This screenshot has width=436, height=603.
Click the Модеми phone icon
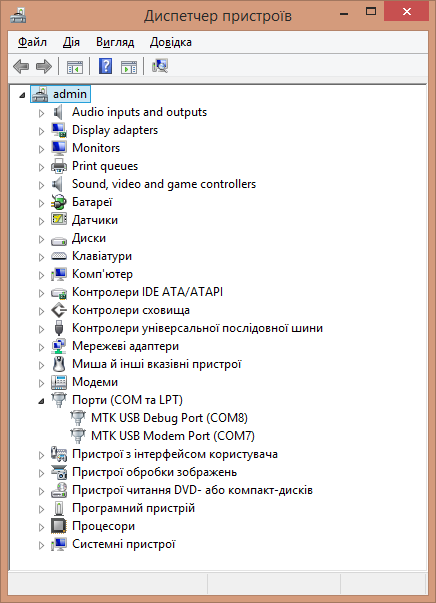click(x=59, y=382)
